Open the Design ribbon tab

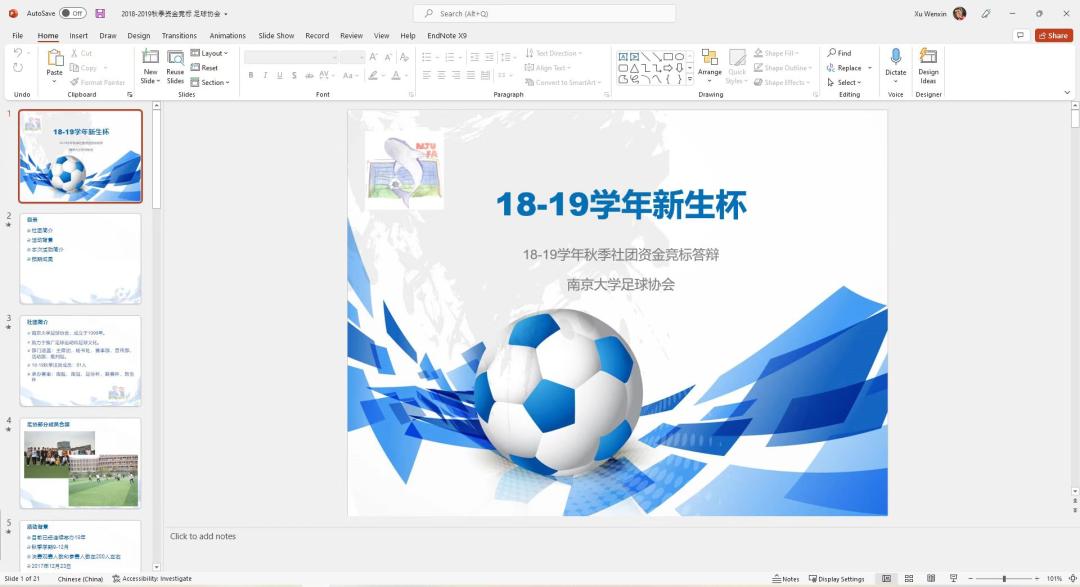point(139,35)
